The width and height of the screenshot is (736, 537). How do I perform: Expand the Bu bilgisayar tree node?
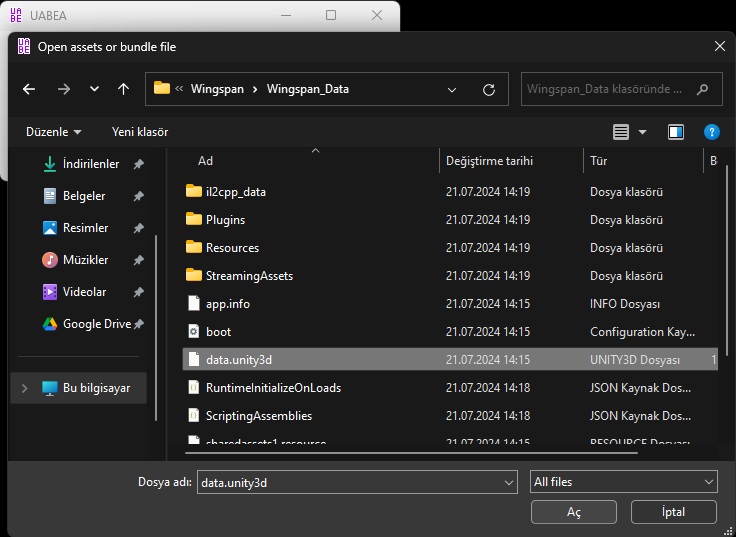pyautogui.click(x=24, y=388)
